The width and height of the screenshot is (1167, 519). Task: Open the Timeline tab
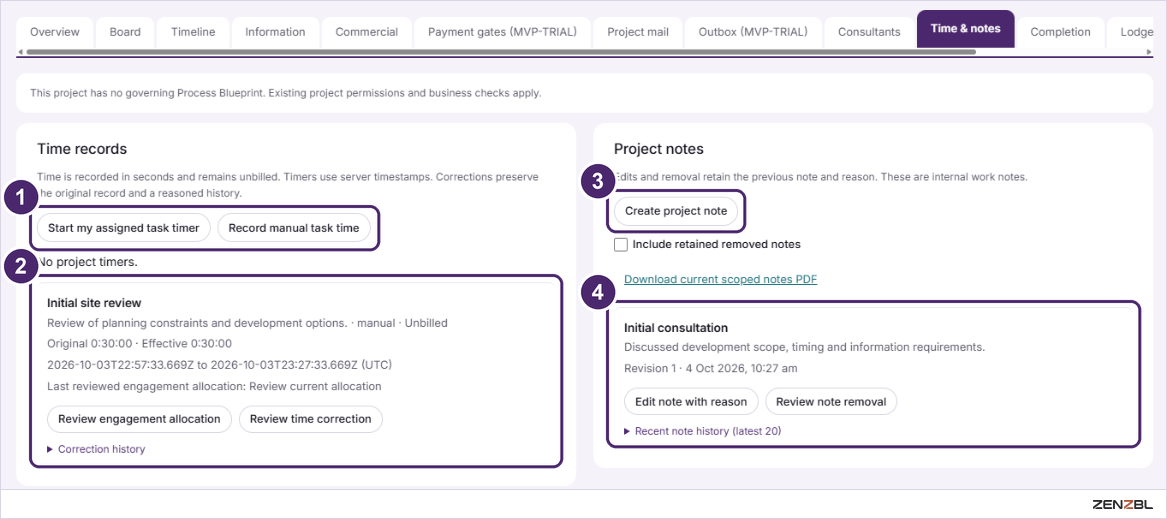click(193, 32)
